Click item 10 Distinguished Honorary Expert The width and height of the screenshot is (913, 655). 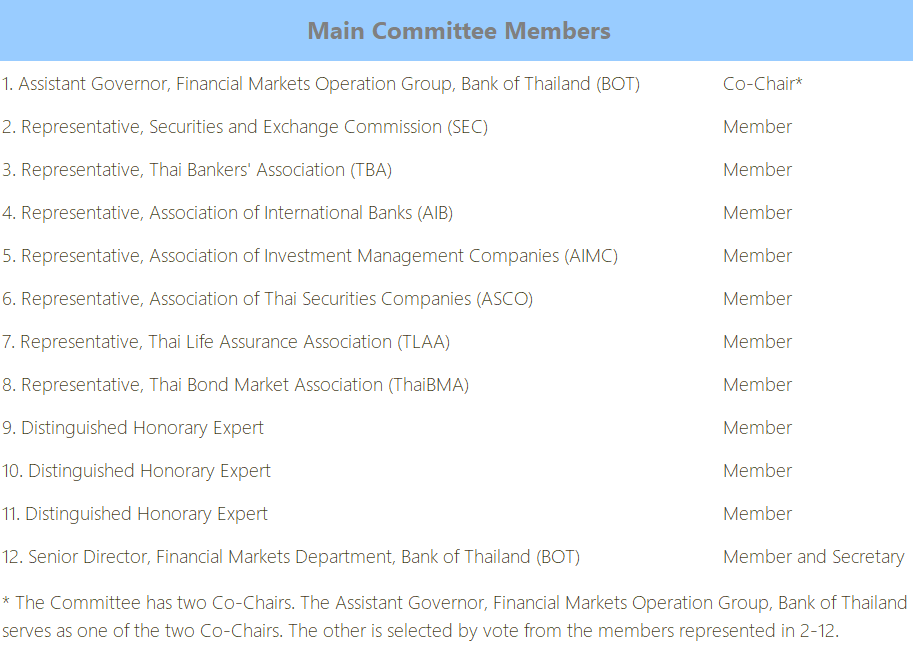[136, 471]
